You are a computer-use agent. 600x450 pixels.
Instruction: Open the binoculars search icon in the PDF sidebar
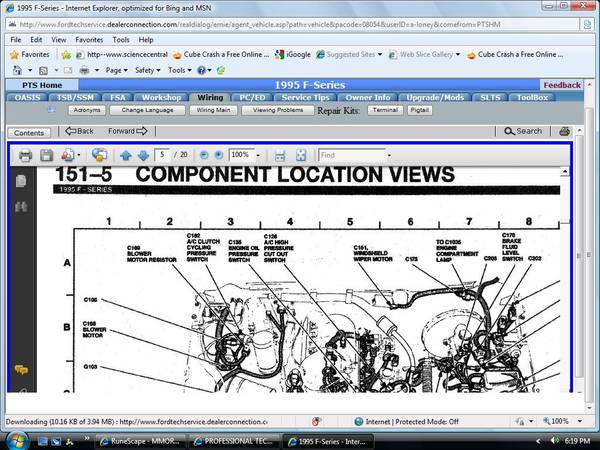pyautogui.click(x=21, y=207)
